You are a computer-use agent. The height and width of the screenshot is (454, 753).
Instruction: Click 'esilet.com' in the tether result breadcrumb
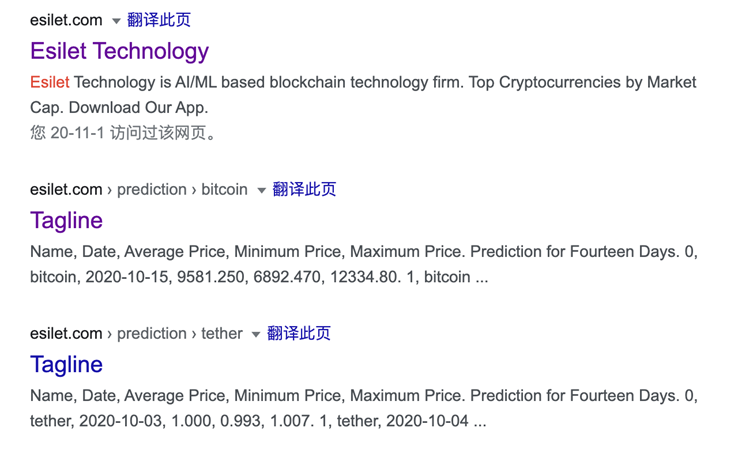coord(66,333)
